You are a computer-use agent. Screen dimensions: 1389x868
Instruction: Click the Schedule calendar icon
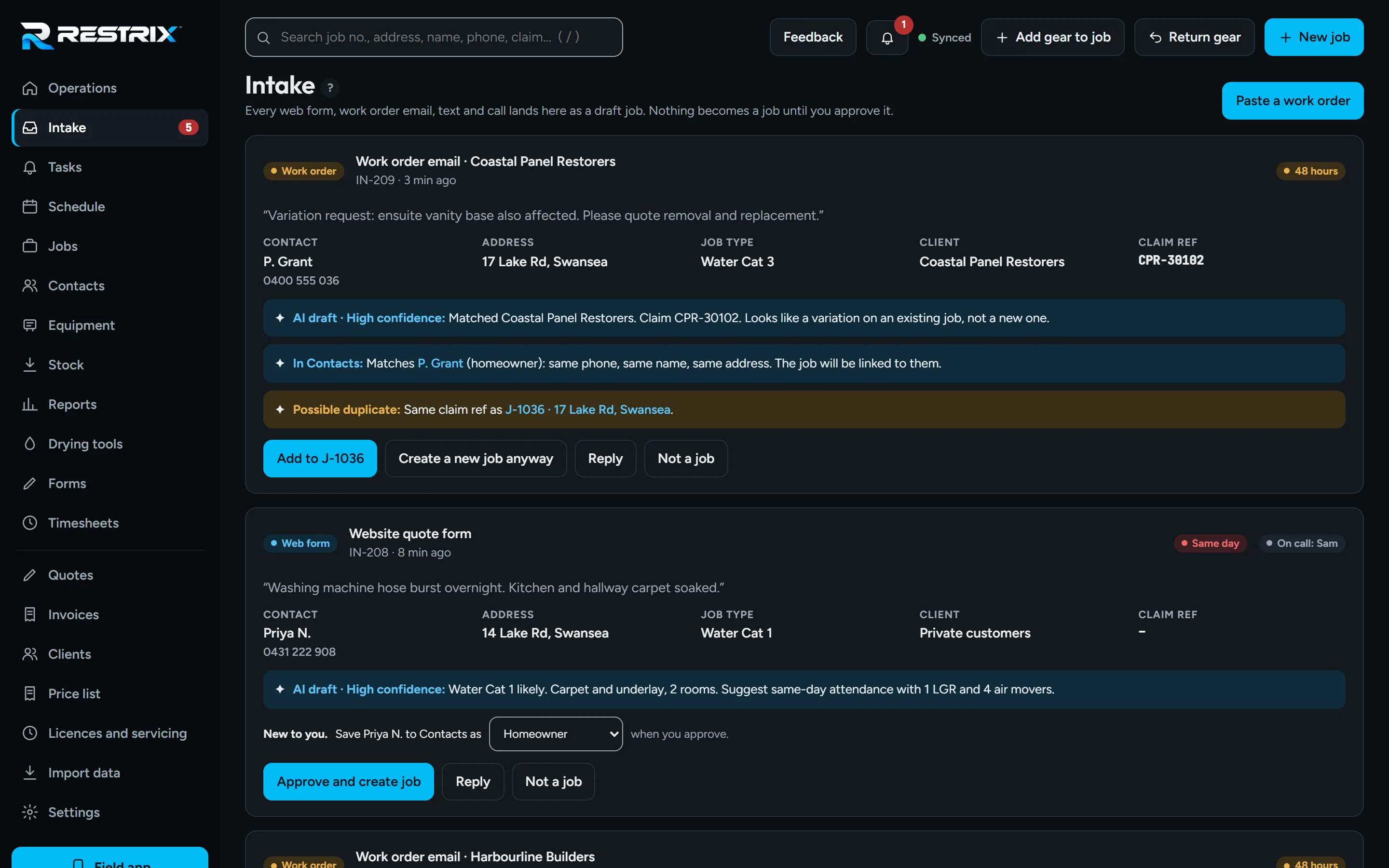pyautogui.click(x=30, y=207)
